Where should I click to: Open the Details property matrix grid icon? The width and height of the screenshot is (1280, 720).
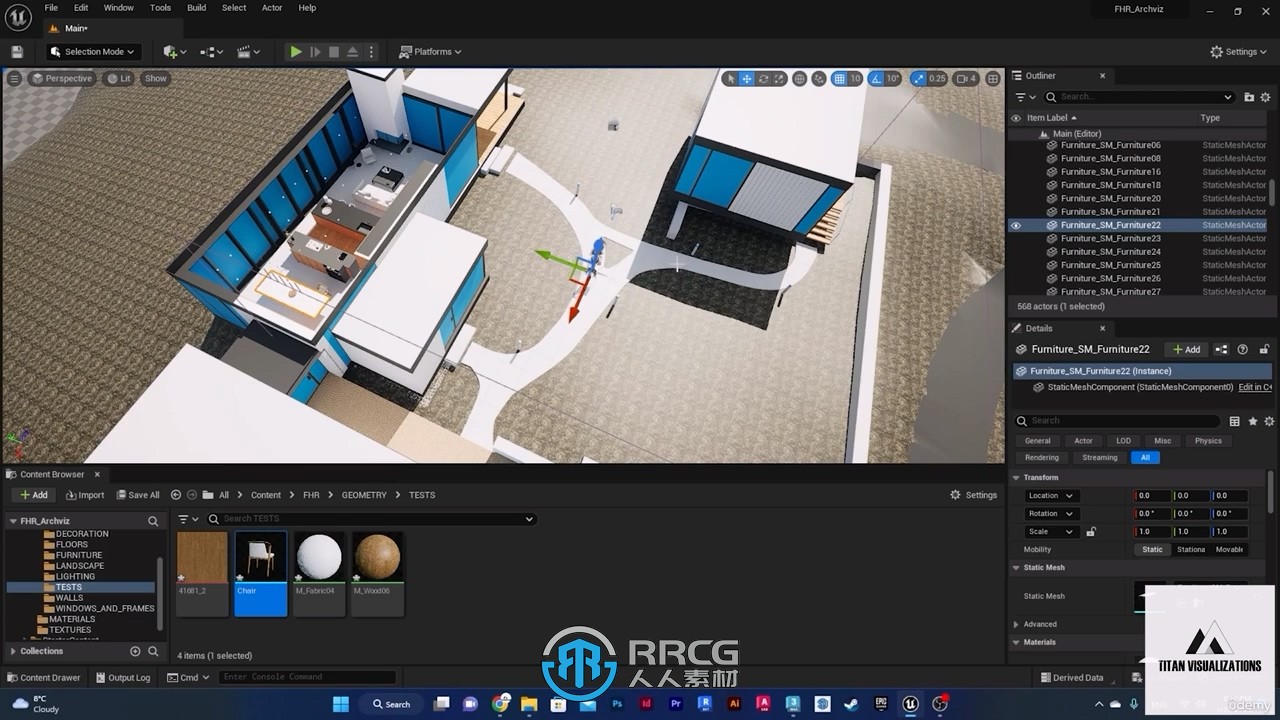[1234, 421]
